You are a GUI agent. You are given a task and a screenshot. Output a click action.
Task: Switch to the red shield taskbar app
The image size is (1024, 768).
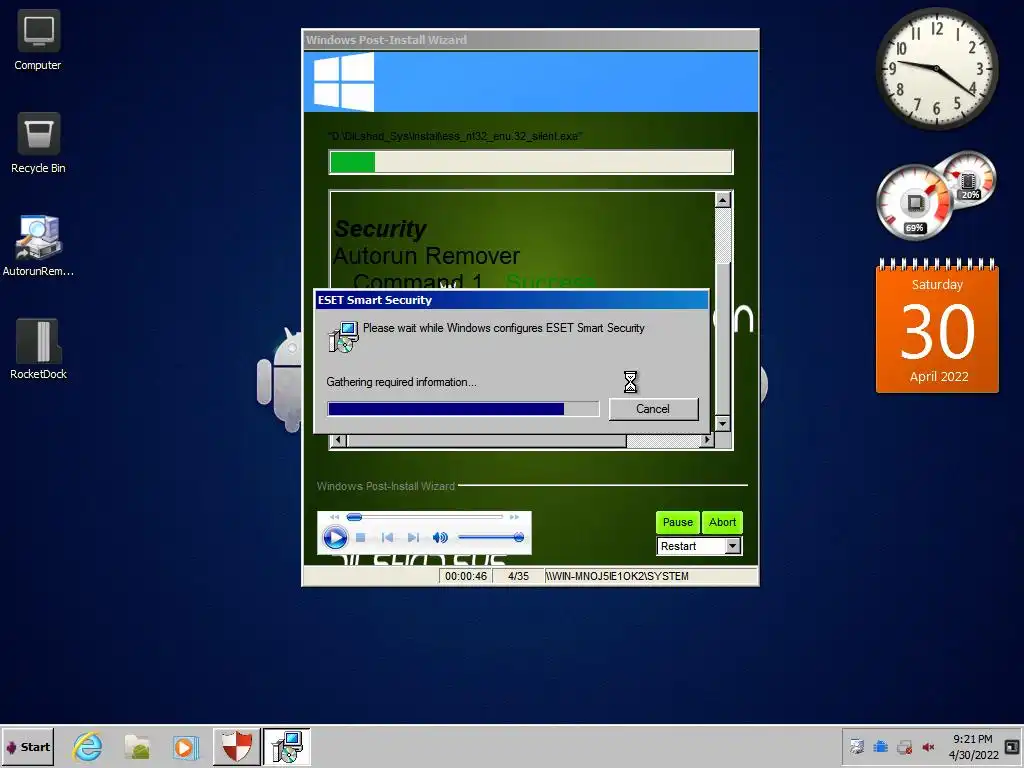pyautogui.click(x=236, y=746)
